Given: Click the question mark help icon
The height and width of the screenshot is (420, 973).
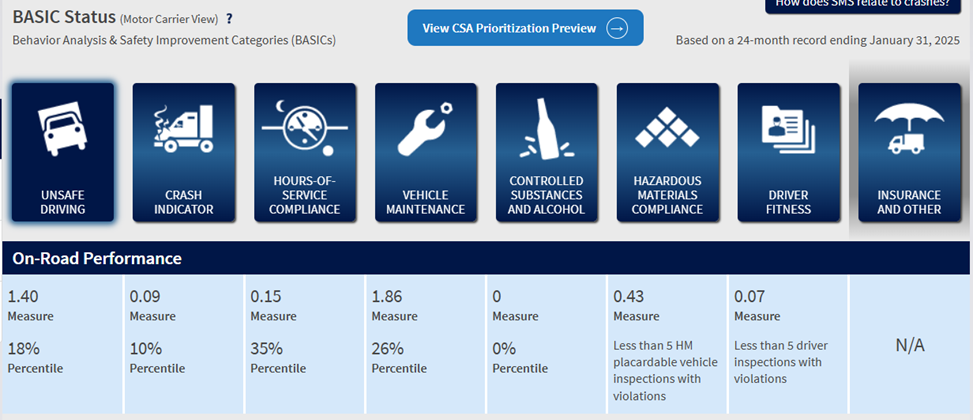Looking at the screenshot, I should (x=229, y=19).
